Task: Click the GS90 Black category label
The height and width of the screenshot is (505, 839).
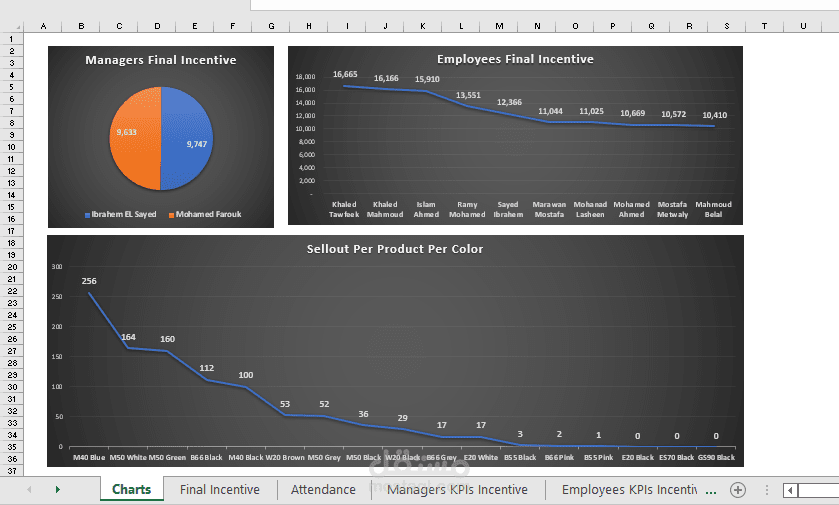Action: coord(716,457)
